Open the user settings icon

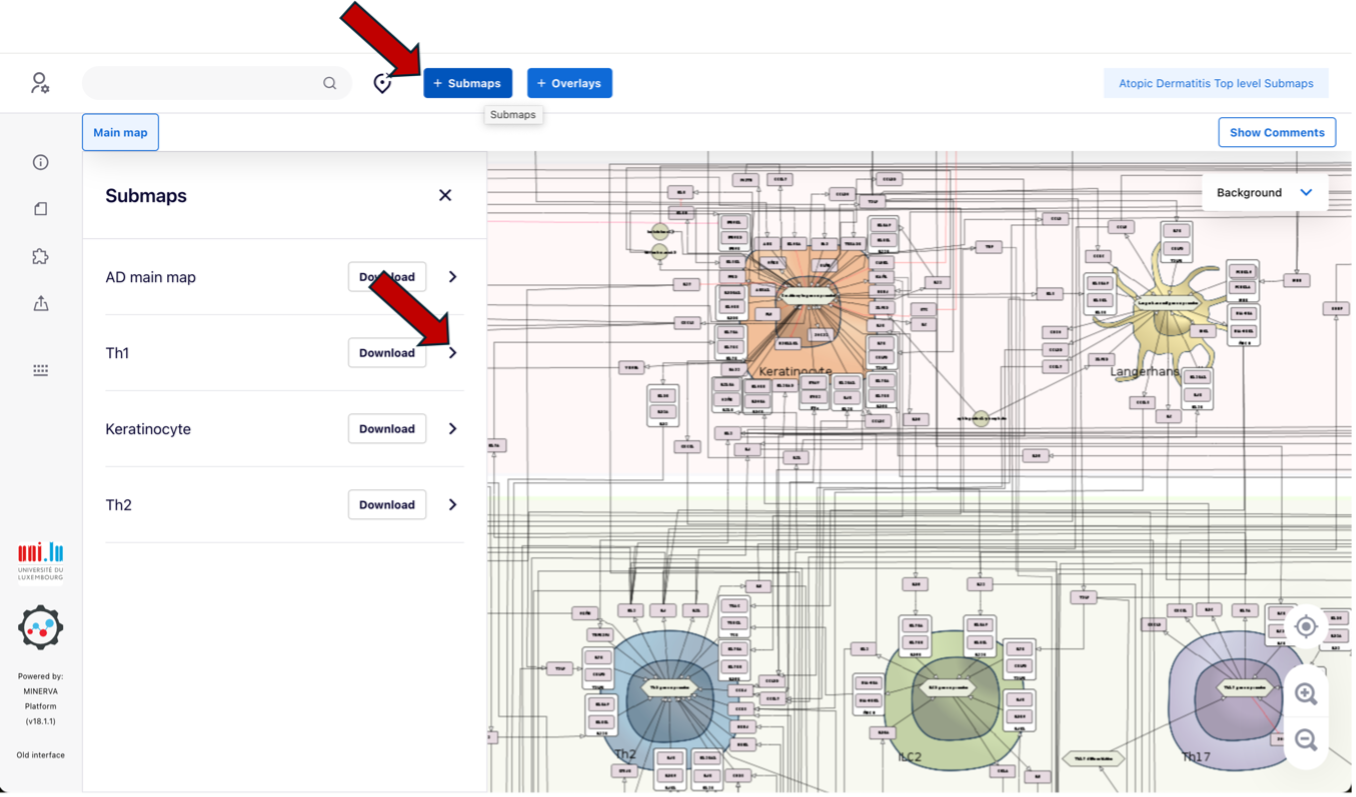pos(40,83)
